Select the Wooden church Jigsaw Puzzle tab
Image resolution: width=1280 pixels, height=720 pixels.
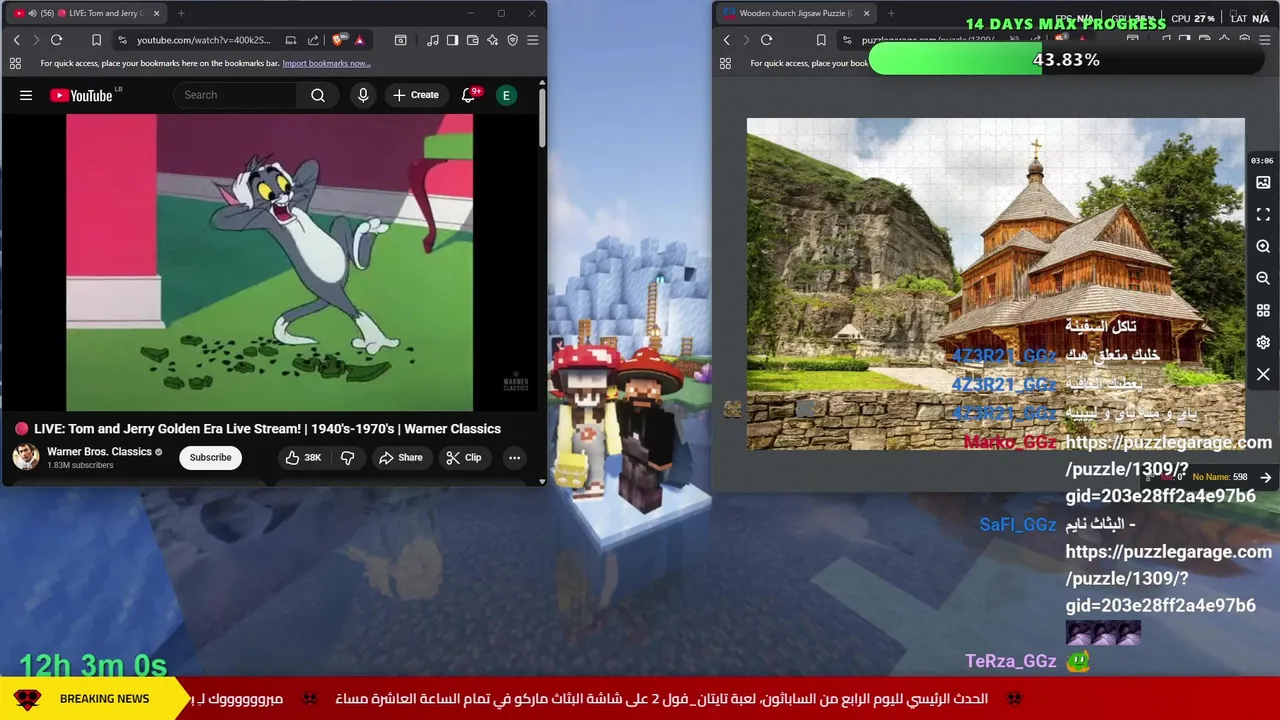click(795, 13)
